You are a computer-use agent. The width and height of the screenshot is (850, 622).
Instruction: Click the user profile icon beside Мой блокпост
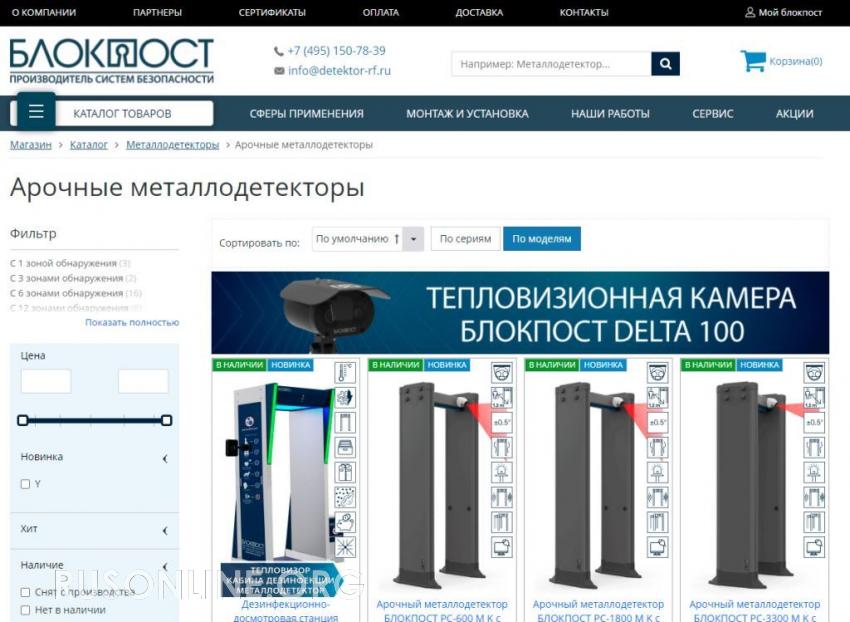(750, 12)
